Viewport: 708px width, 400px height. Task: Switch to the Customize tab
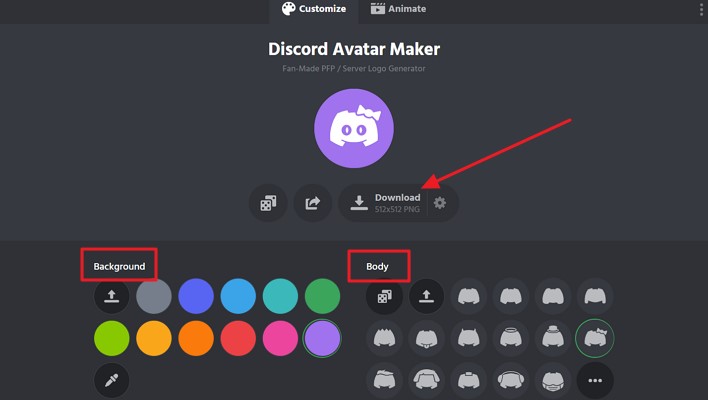click(314, 9)
